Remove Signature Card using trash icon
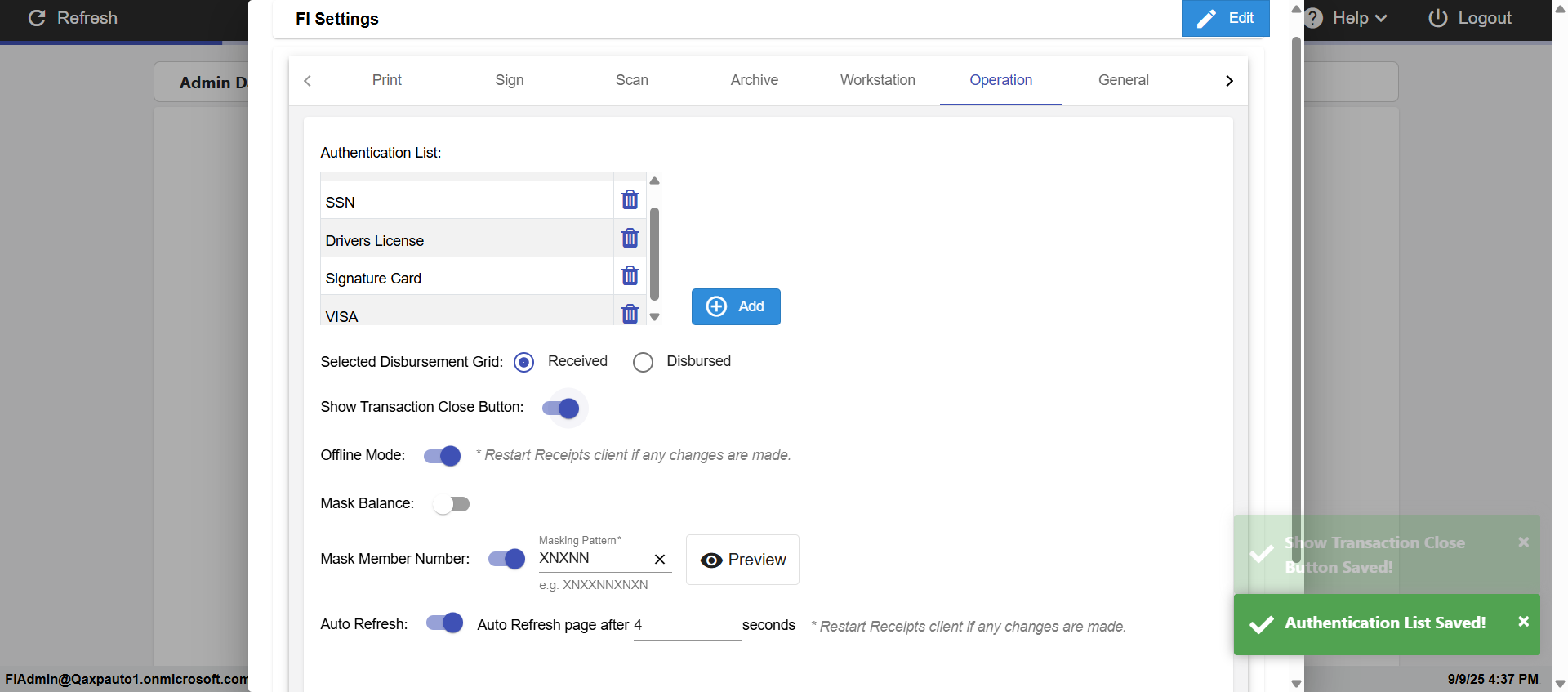The height and width of the screenshot is (692, 1568). (630, 275)
